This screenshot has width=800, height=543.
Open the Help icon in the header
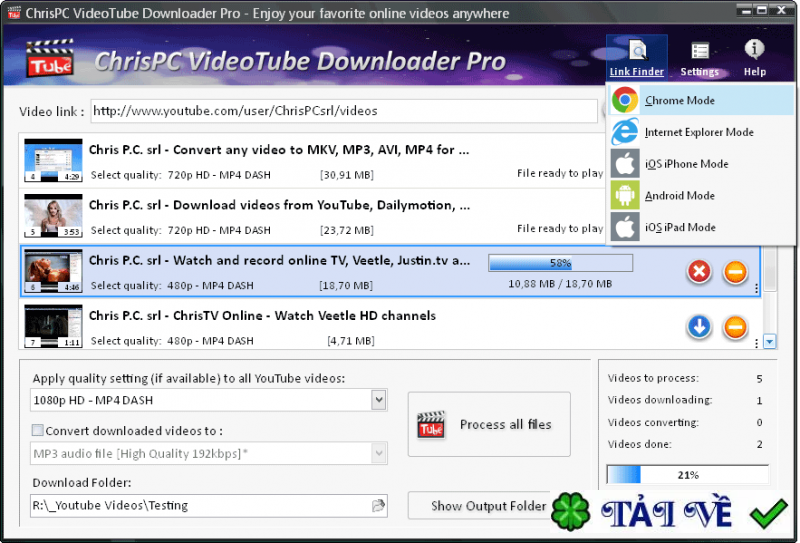pos(754,58)
